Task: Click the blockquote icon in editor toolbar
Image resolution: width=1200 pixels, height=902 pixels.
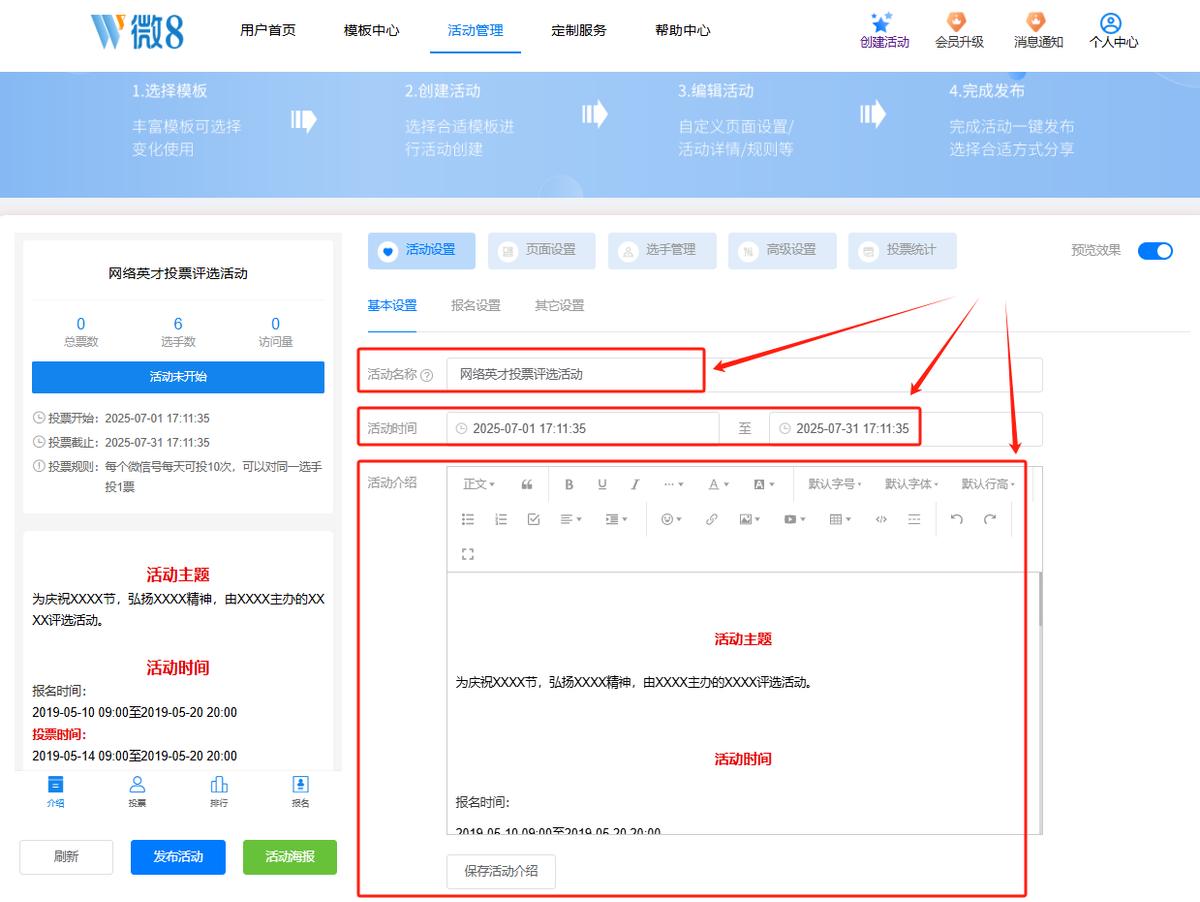Action: (x=527, y=484)
